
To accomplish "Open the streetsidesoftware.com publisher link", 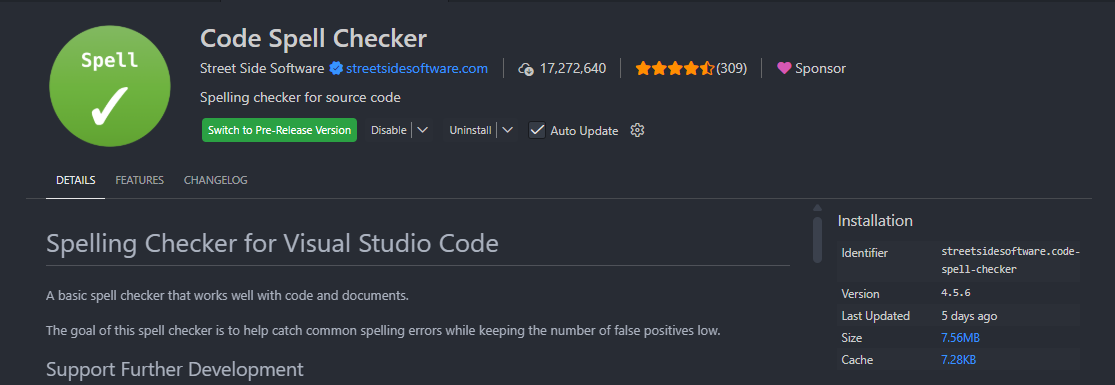I will (x=417, y=69).
